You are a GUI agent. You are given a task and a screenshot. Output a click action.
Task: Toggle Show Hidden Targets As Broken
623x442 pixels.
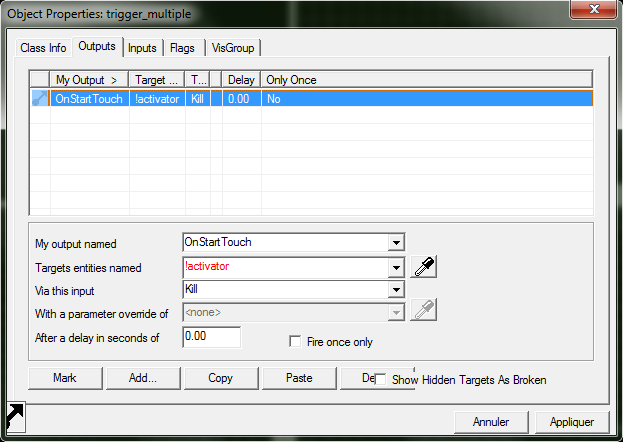tap(380, 380)
